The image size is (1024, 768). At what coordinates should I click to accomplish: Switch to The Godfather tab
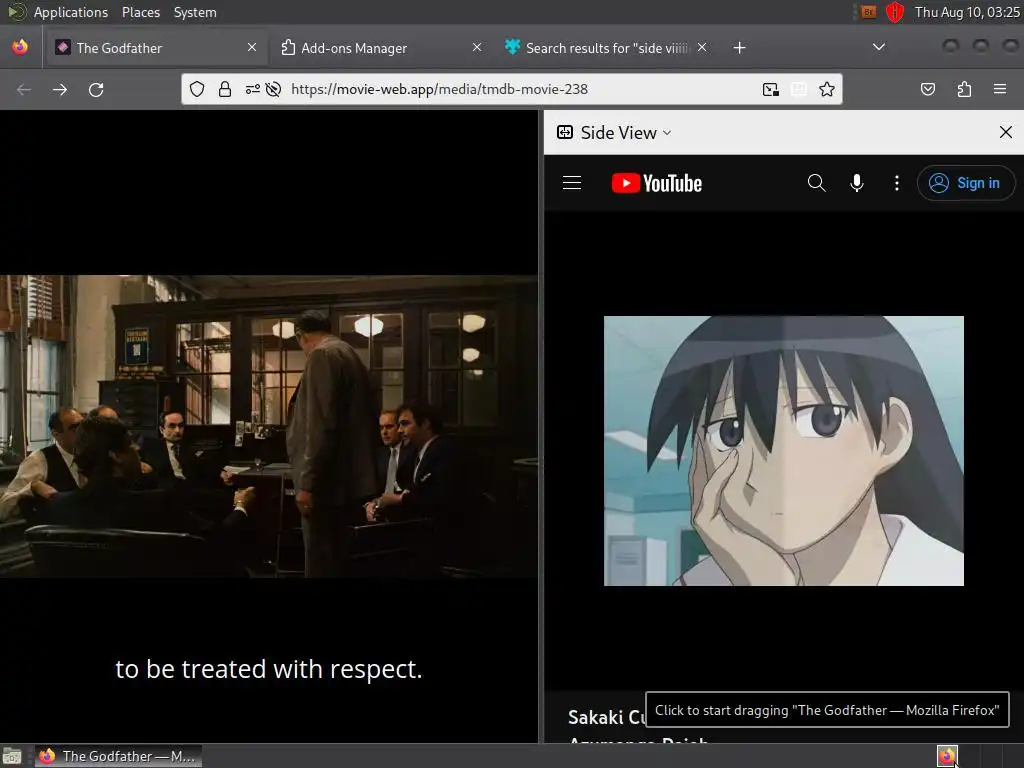(x=155, y=48)
